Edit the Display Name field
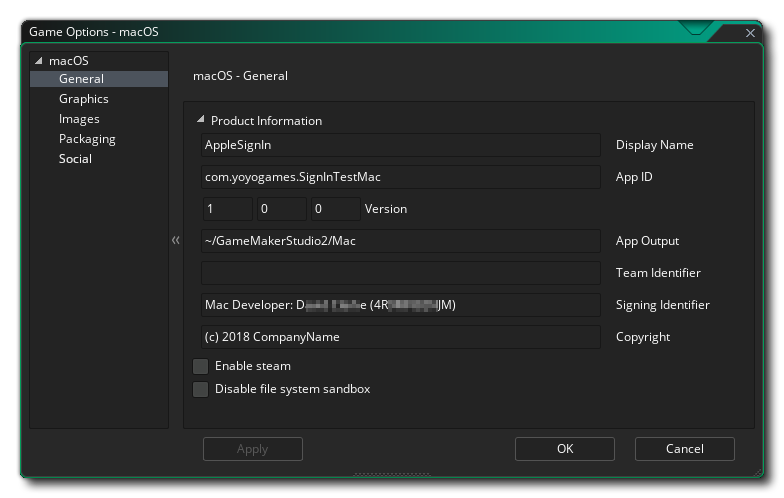 400,145
